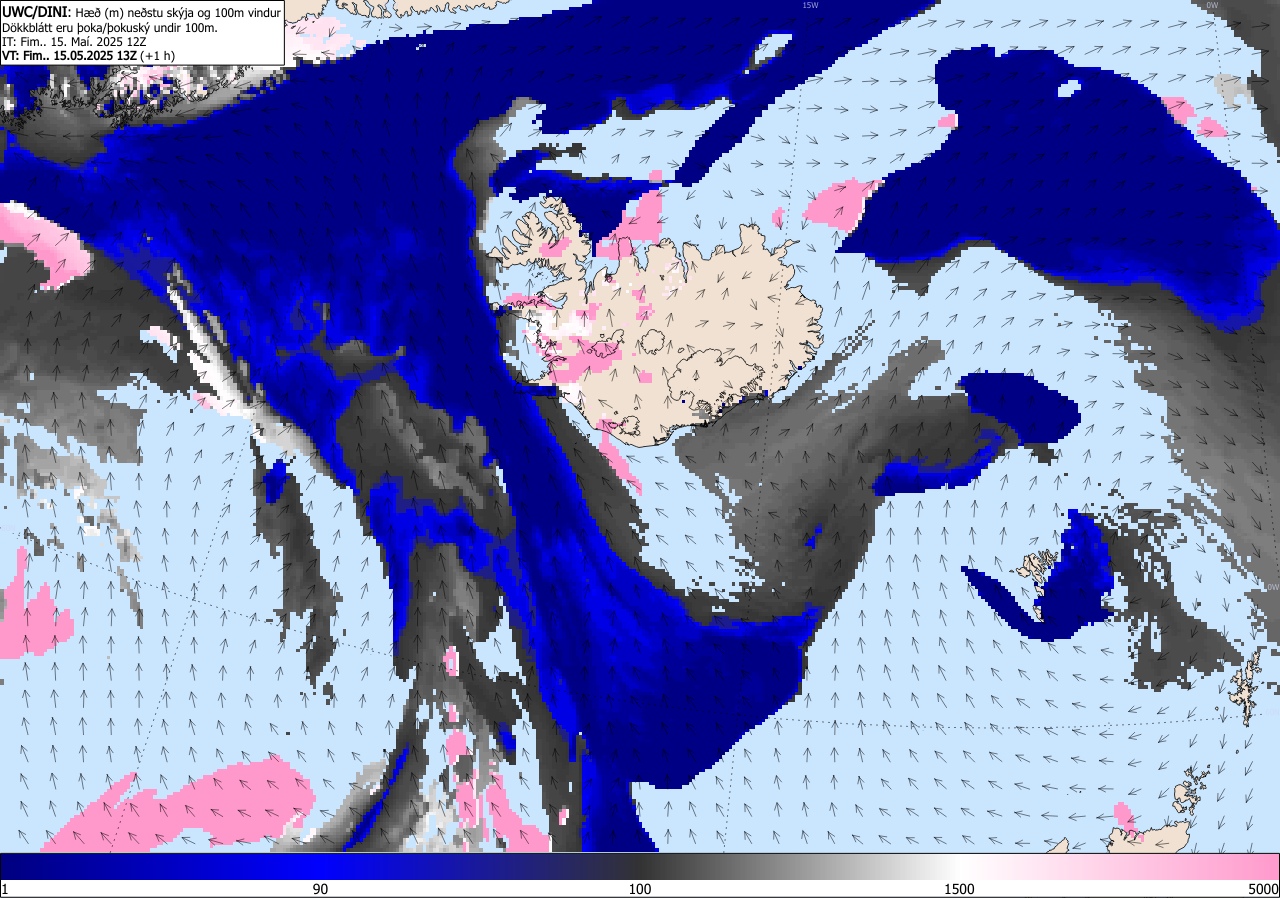Image resolution: width=1280 pixels, height=898 pixels.
Task: Click the '1' label on the color bar
Action: coord(5,889)
